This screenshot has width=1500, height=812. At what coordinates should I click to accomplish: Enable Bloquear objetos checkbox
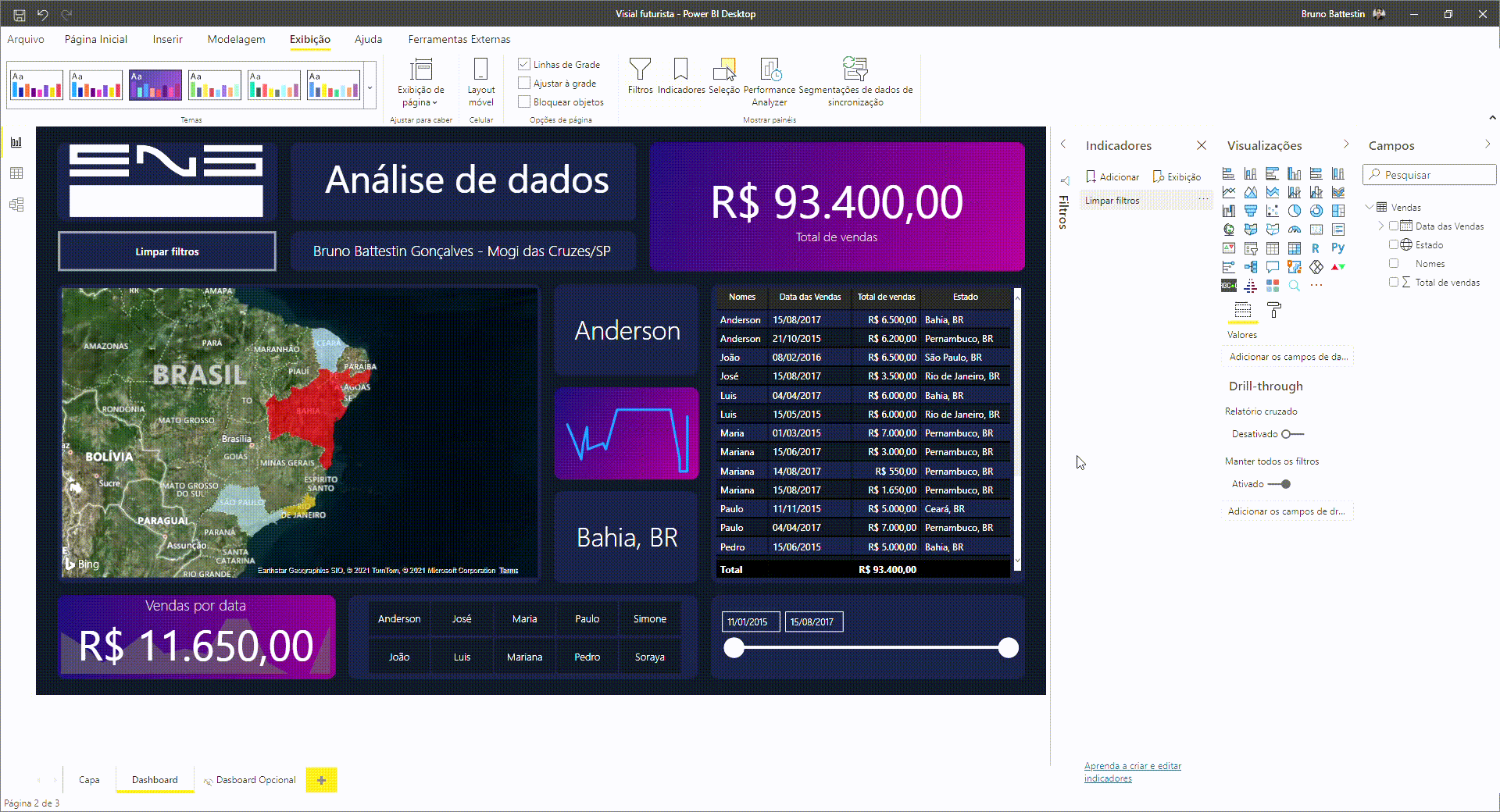[x=524, y=101]
